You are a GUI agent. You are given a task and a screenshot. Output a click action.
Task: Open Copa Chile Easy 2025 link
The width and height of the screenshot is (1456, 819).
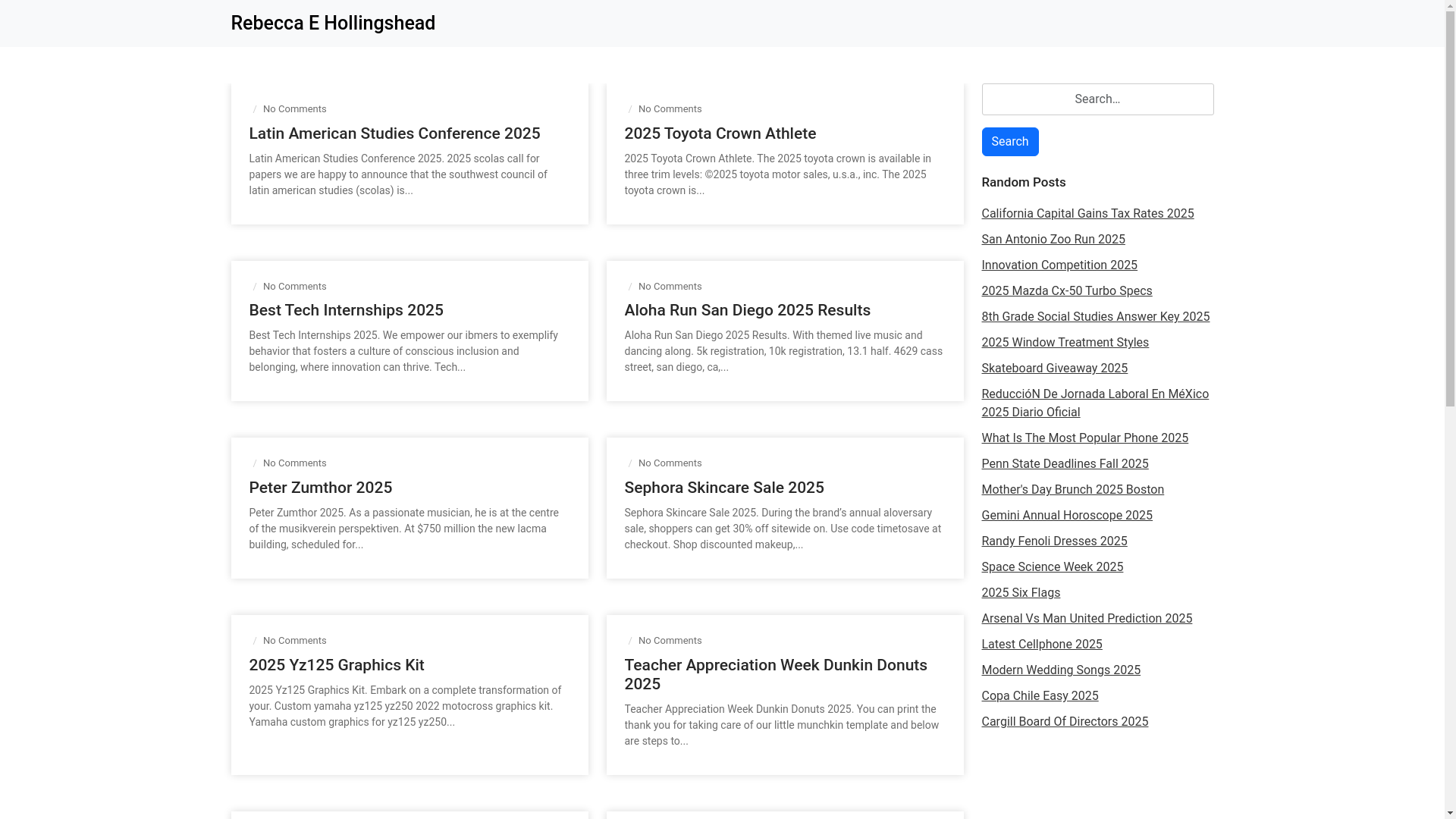click(x=1040, y=696)
